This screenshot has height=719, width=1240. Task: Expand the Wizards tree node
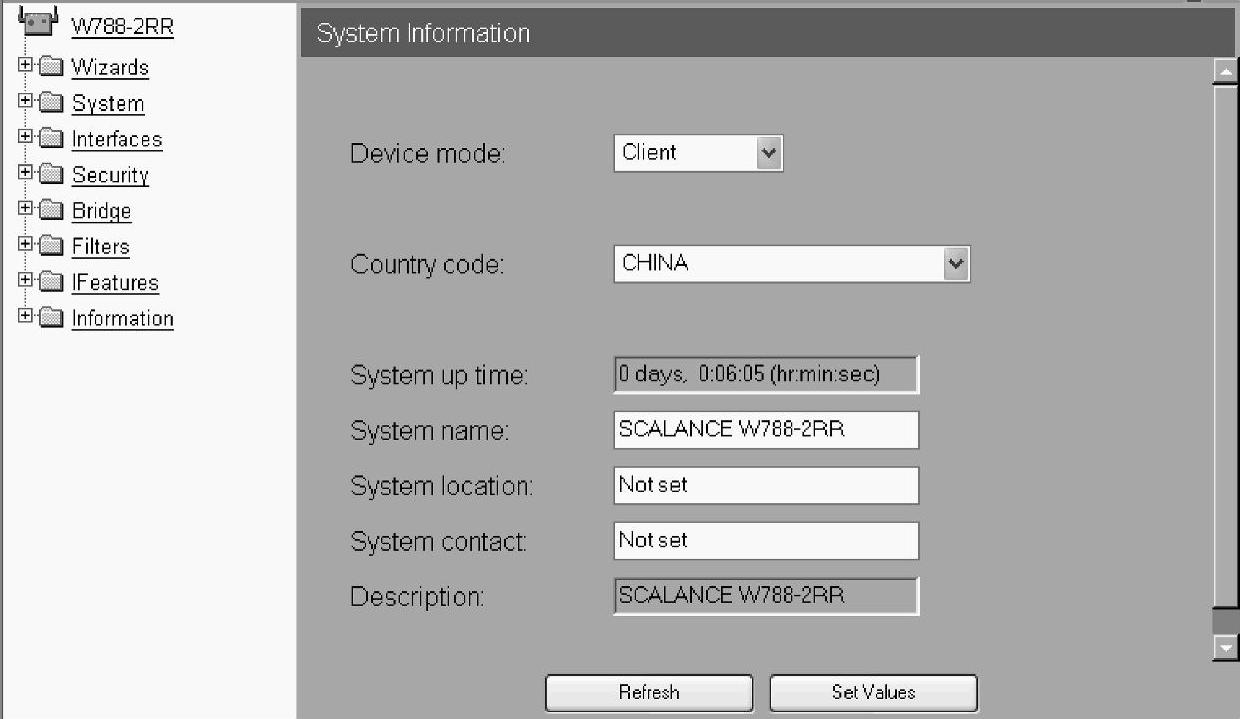[25, 67]
